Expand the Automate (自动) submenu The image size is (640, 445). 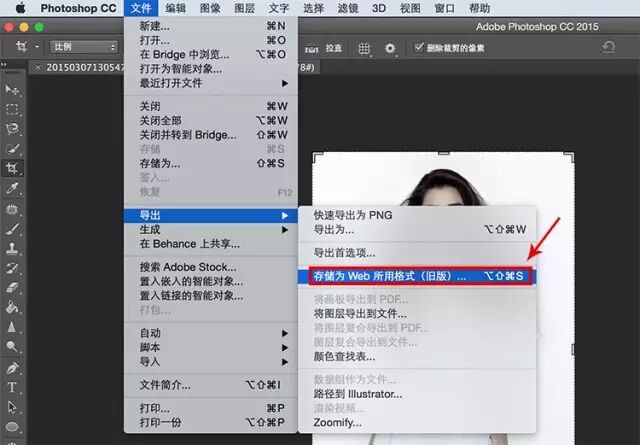pyautogui.click(x=284, y=333)
